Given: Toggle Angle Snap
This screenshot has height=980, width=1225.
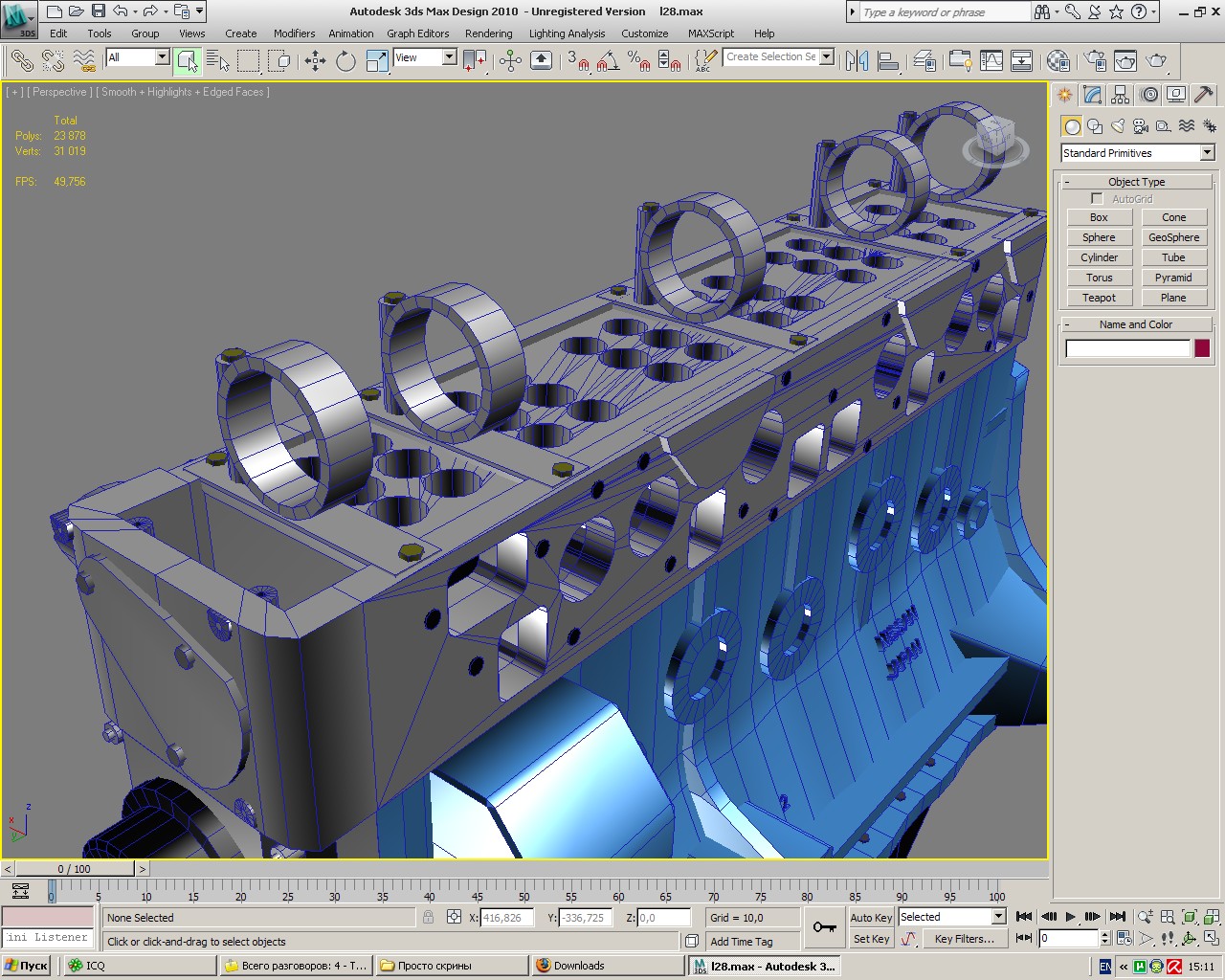Looking at the screenshot, I should (x=608, y=61).
